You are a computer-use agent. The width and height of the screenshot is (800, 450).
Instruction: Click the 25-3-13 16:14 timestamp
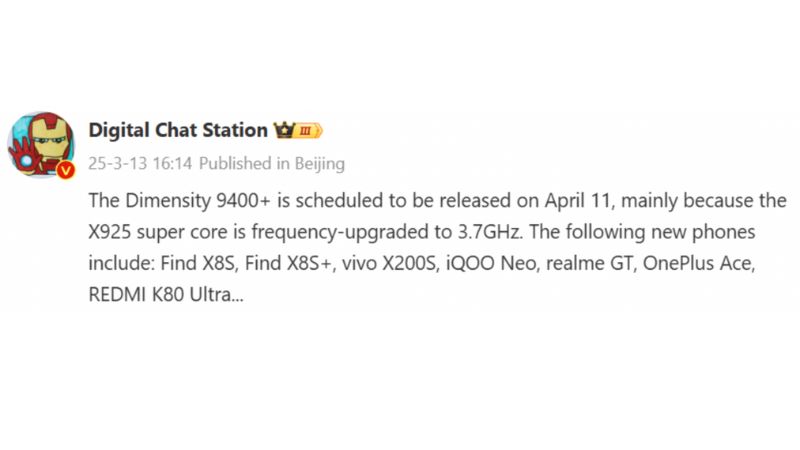(x=141, y=162)
